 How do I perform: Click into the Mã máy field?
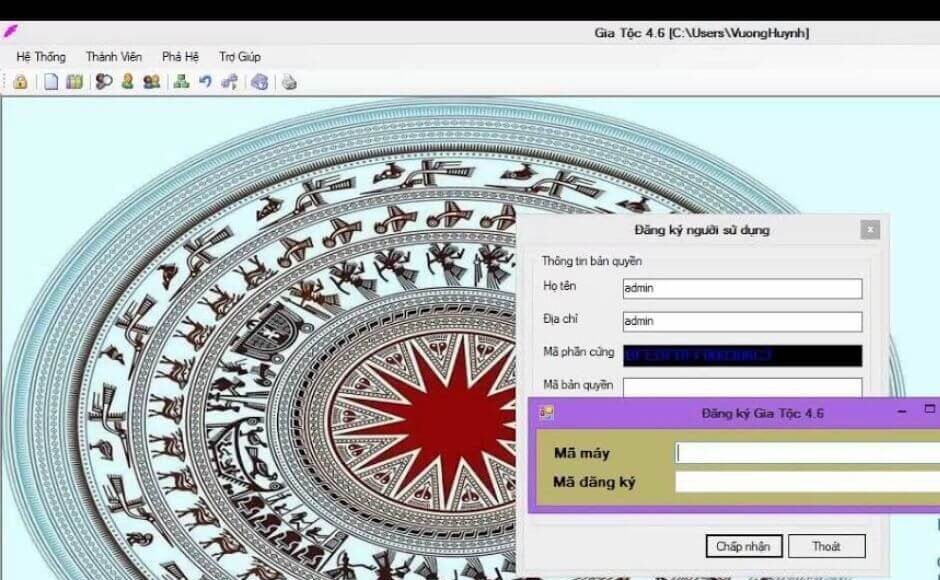coord(808,453)
